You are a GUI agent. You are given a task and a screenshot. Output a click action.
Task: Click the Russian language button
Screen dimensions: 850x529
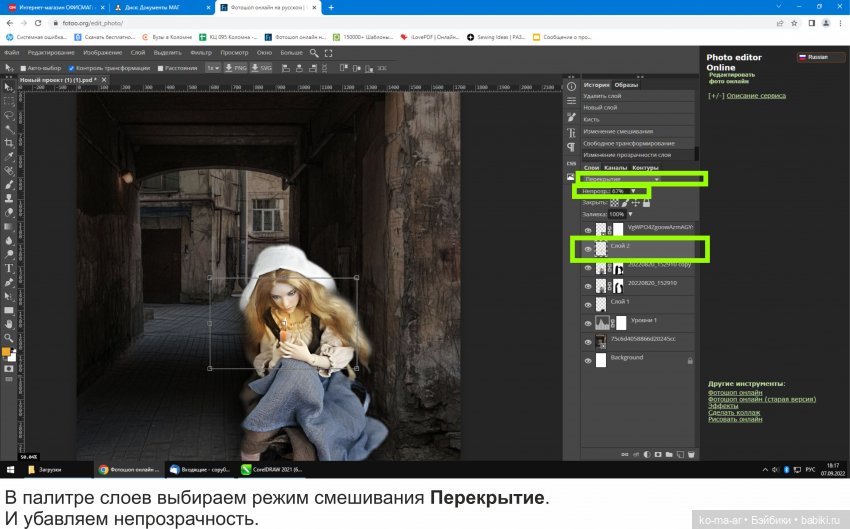coord(820,57)
